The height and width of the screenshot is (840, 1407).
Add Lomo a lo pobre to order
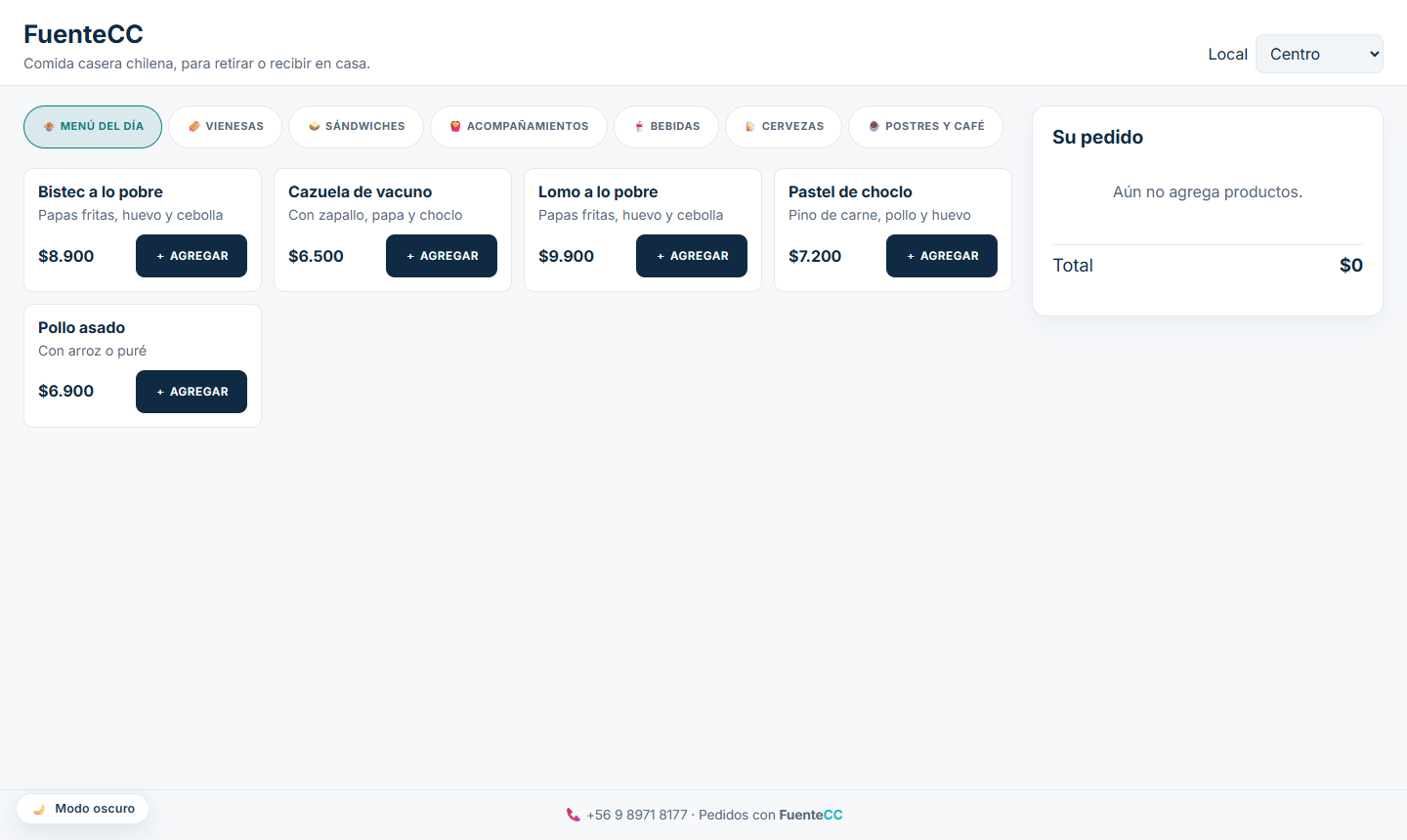pyautogui.click(x=692, y=256)
